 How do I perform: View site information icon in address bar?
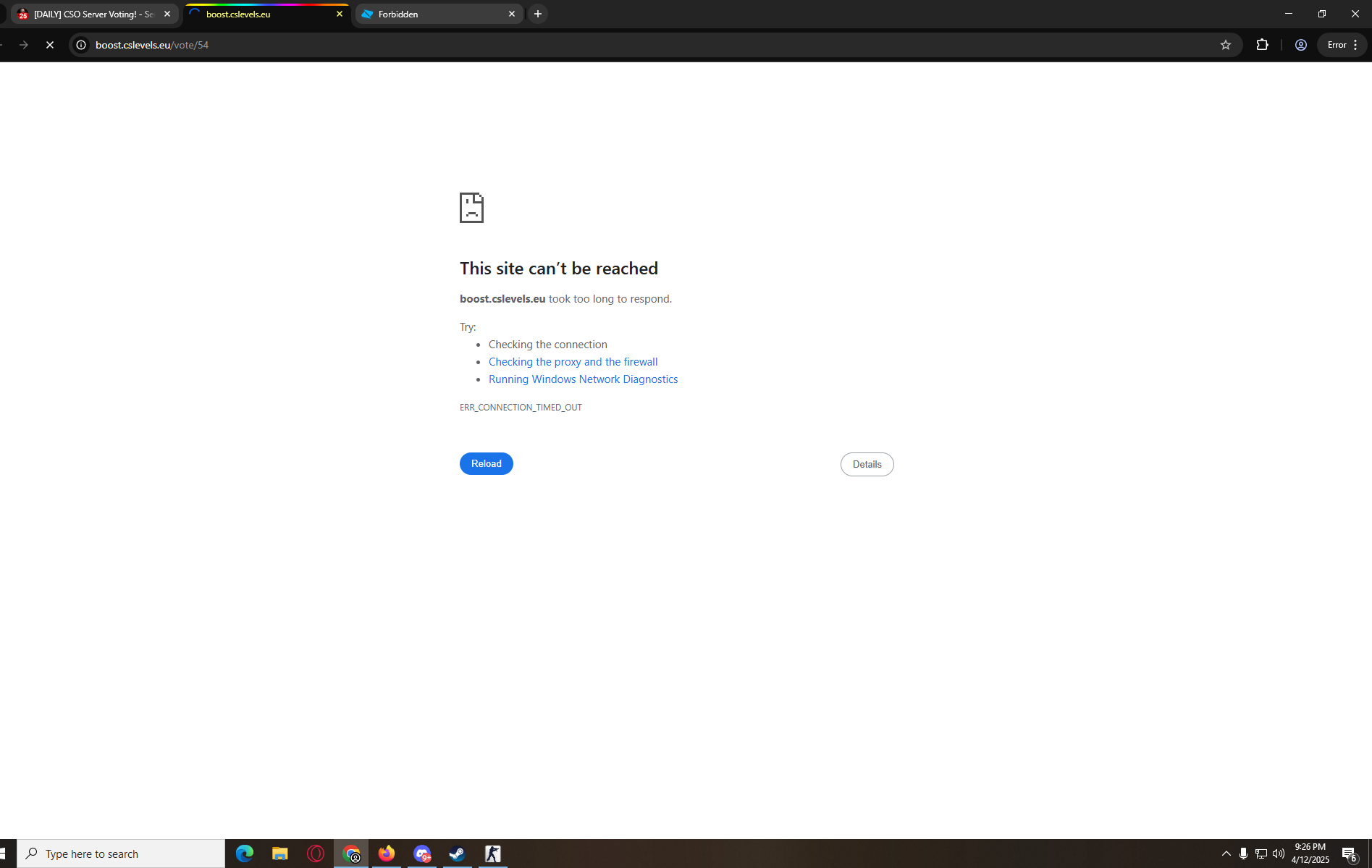coord(82,45)
